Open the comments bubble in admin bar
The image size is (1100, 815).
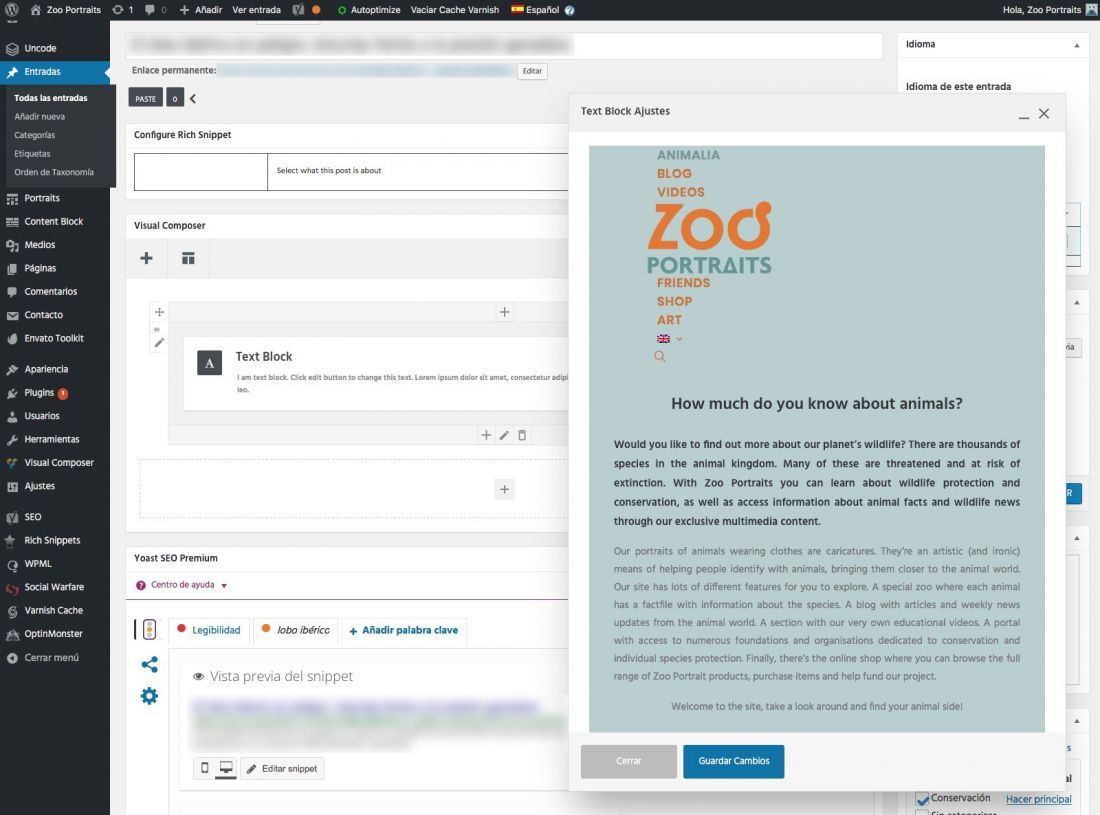(x=155, y=10)
